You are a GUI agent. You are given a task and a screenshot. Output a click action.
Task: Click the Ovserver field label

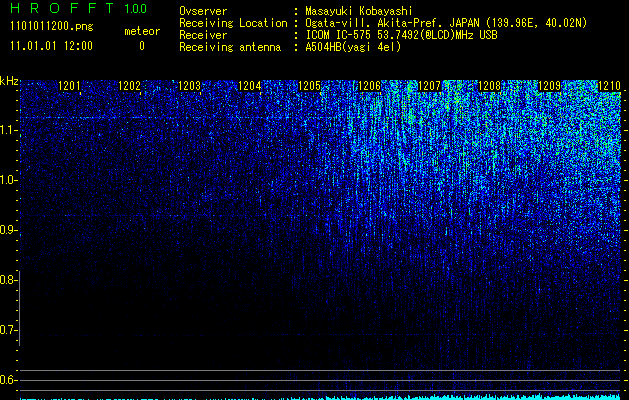tap(203, 11)
